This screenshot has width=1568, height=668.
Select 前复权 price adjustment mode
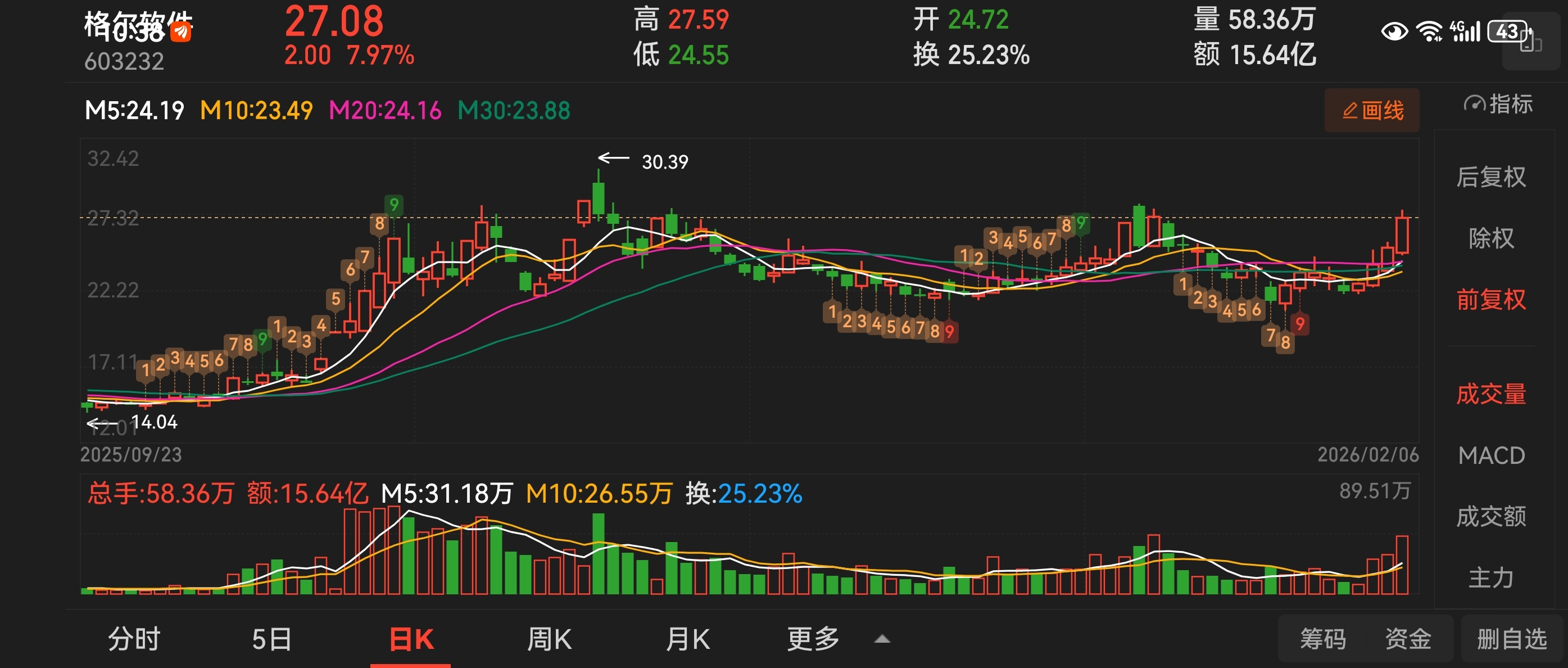(x=1490, y=300)
